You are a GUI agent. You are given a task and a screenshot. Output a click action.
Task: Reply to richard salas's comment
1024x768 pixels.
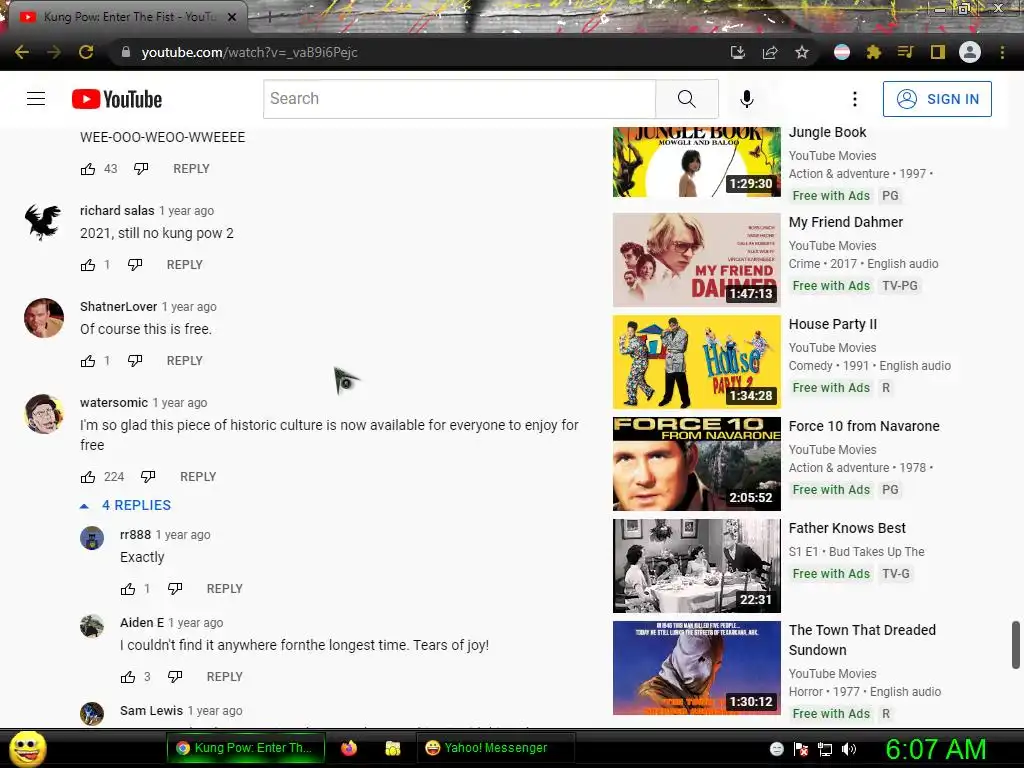click(x=185, y=264)
